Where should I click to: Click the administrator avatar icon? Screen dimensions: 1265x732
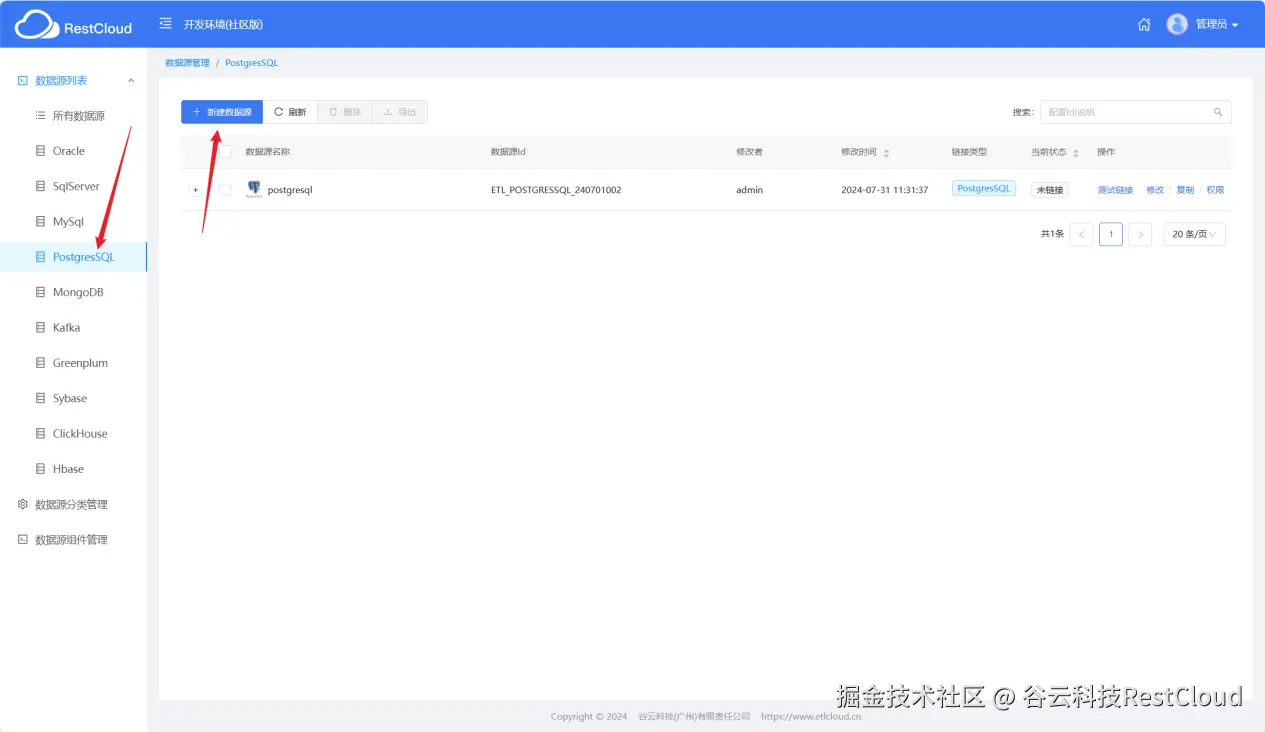[1177, 24]
